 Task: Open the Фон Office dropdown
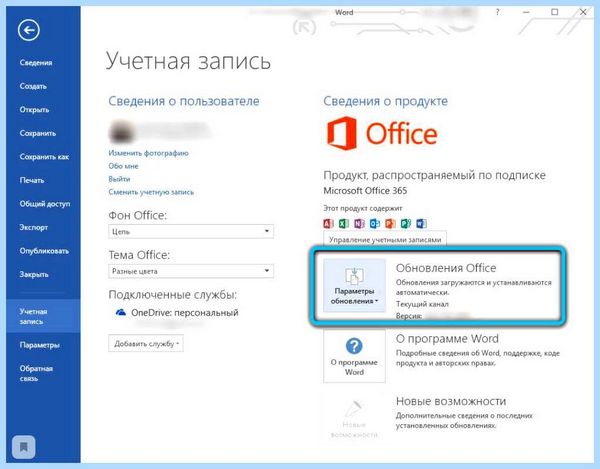[191, 231]
